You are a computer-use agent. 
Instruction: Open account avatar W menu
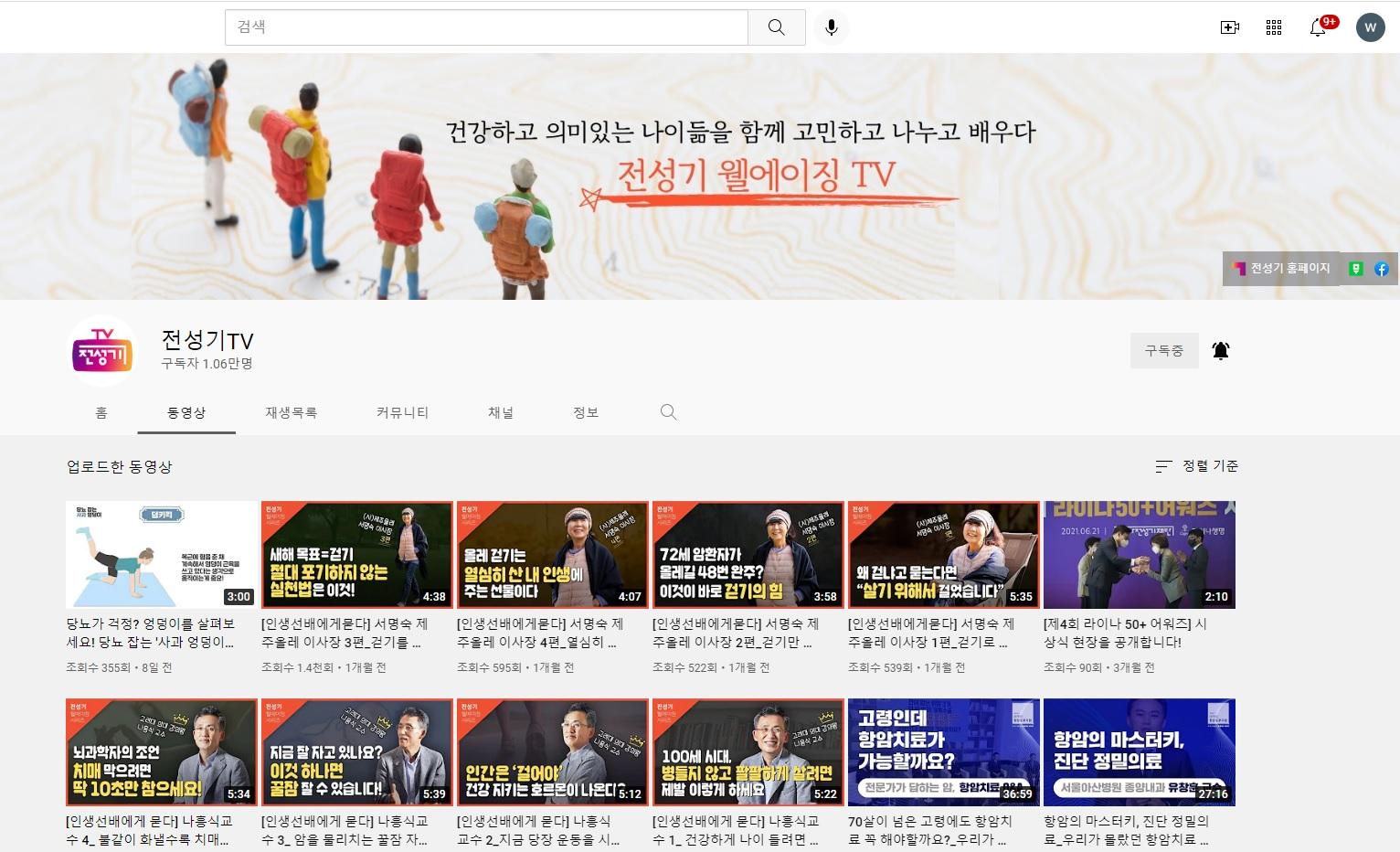point(1370,27)
